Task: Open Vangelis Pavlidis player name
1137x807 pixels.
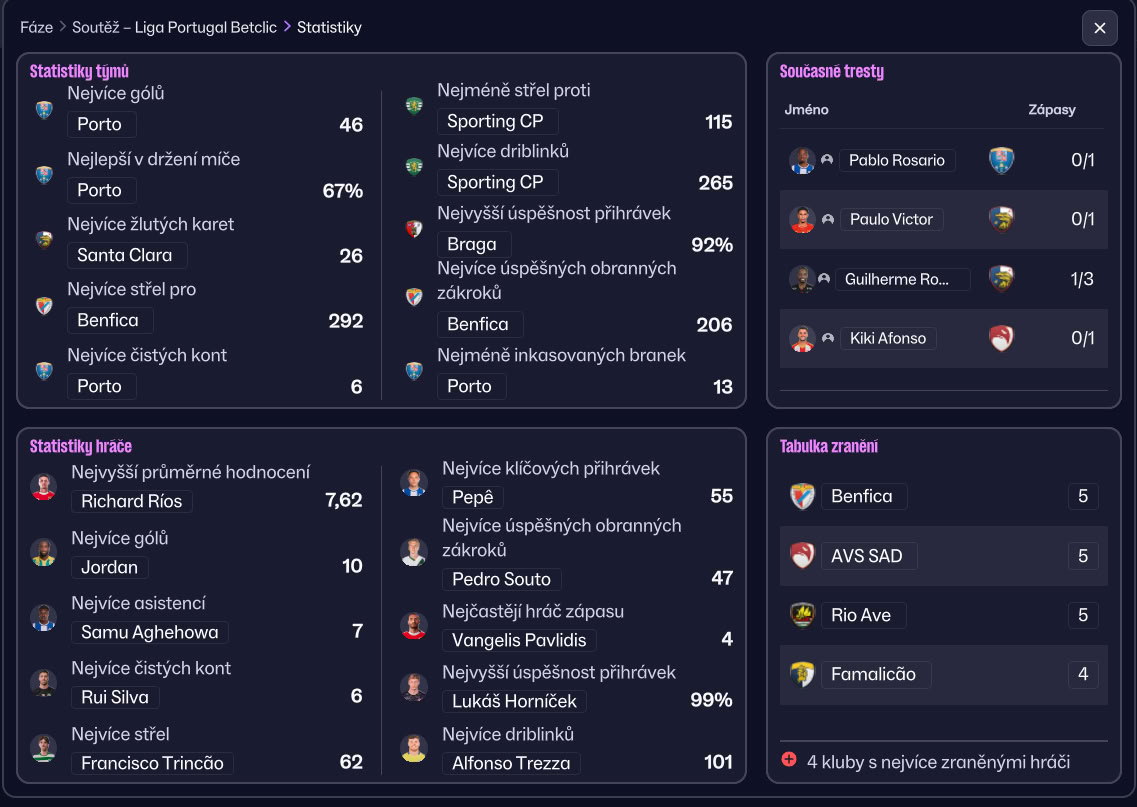Action: pos(519,640)
